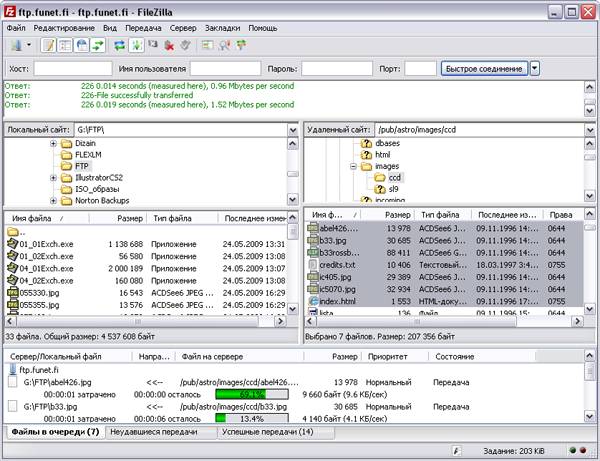Open the Site Manager dropdown arrow
This screenshot has width=600, height=461.
point(29,46)
